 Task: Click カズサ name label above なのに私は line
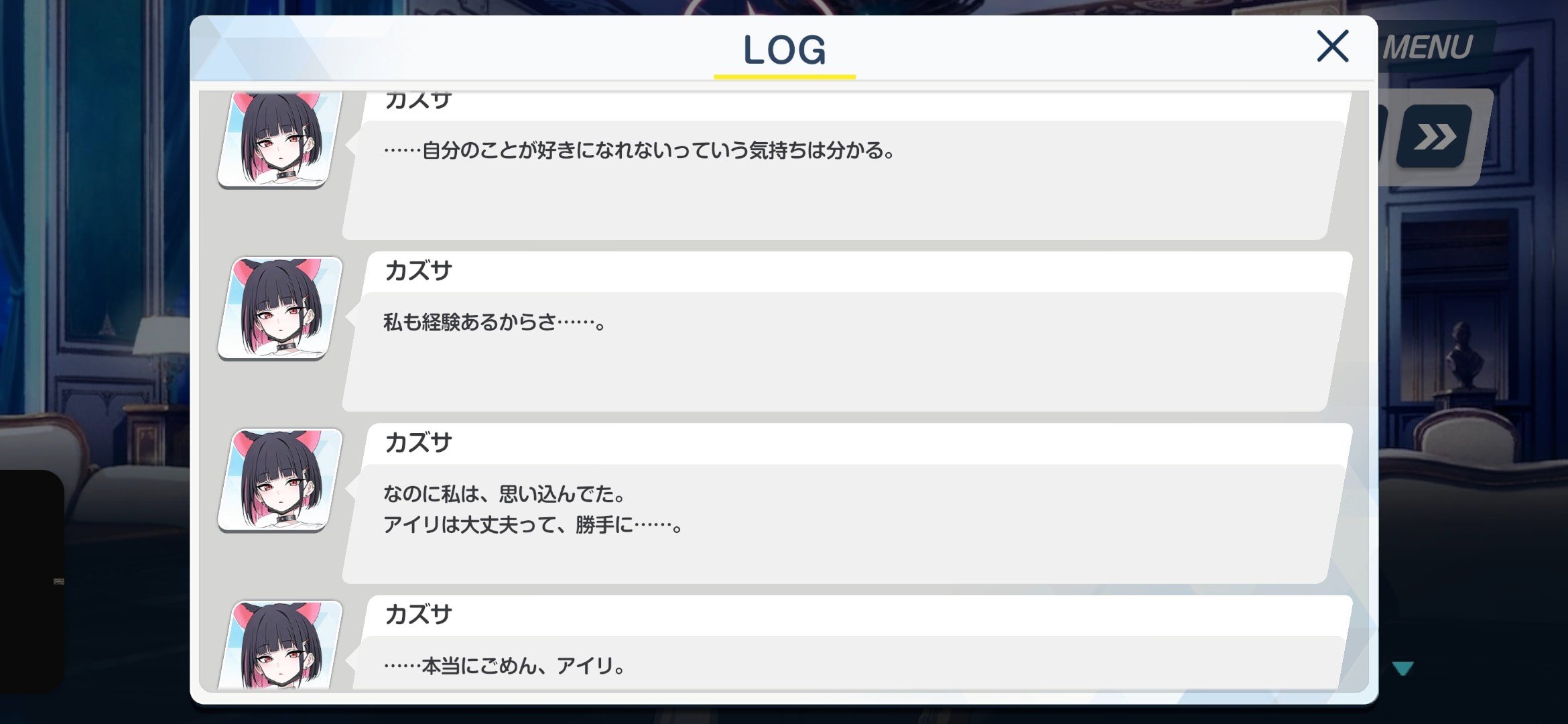pyautogui.click(x=418, y=442)
